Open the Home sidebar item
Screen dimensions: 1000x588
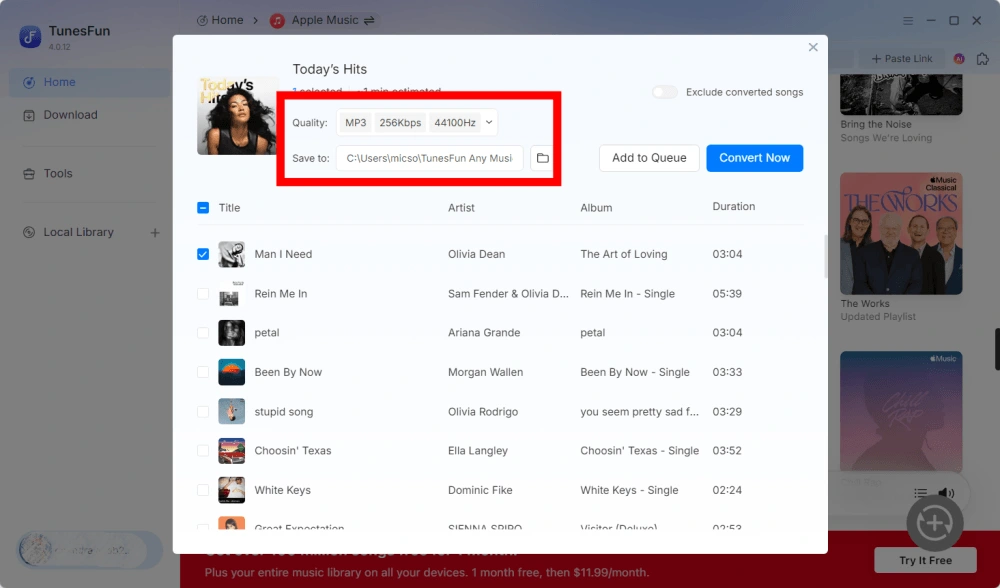click(x=89, y=82)
